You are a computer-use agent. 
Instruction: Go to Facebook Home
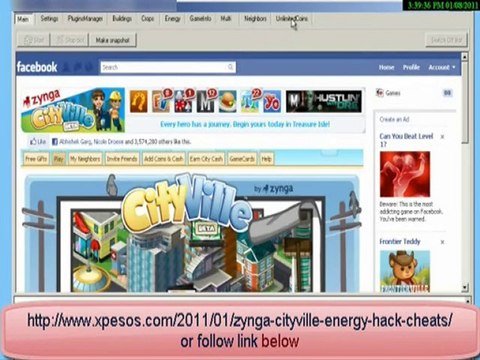[386, 67]
